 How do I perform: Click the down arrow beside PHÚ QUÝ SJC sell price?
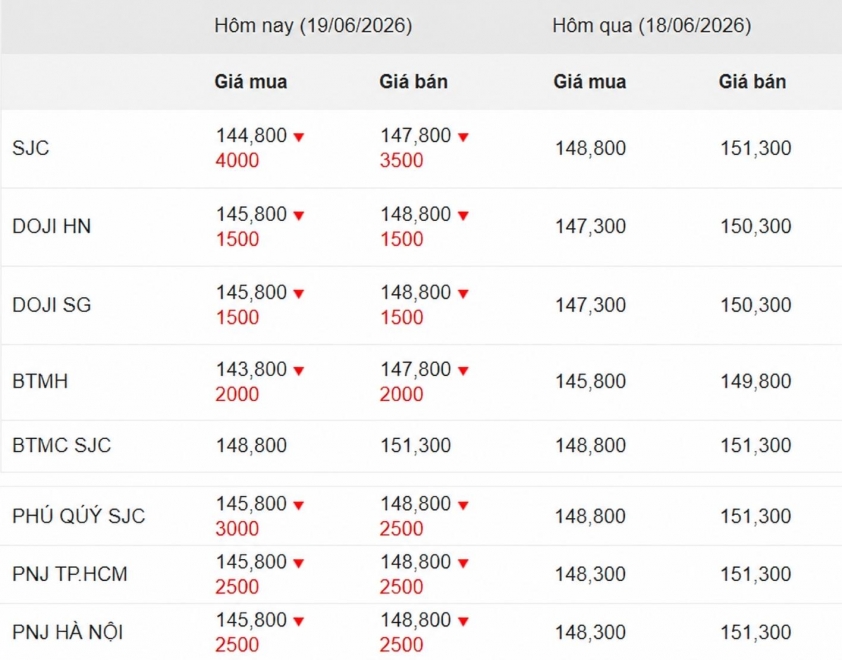tap(463, 505)
